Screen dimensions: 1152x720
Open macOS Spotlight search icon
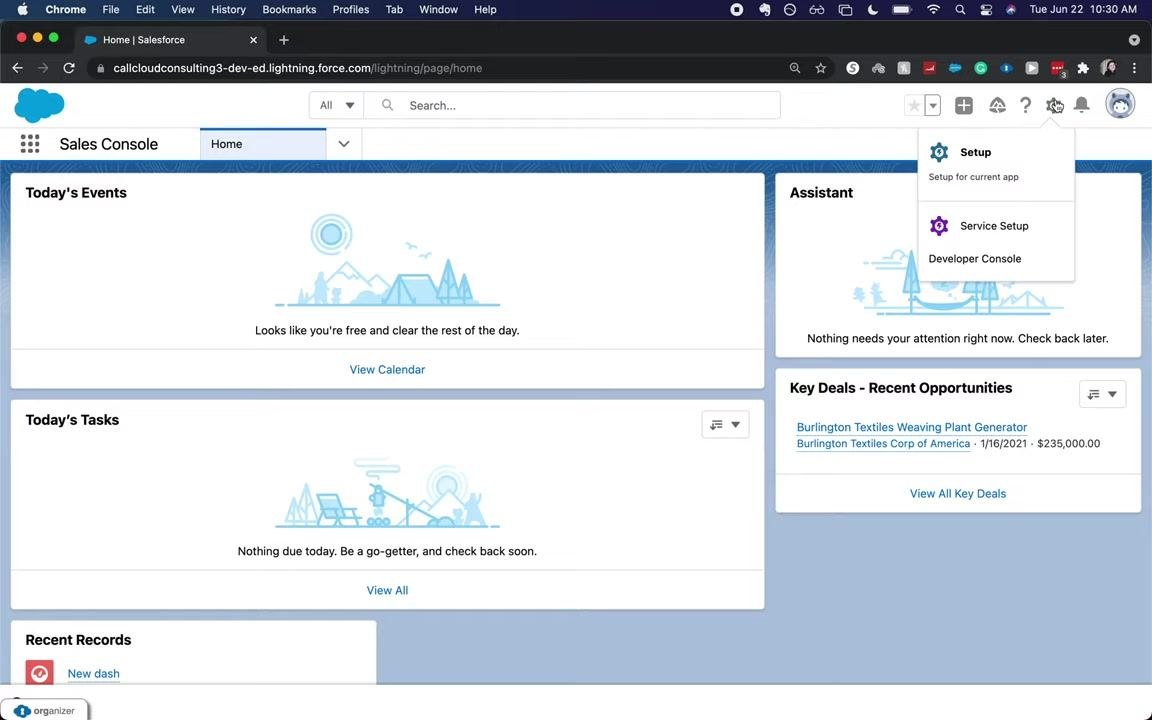(960, 10)
